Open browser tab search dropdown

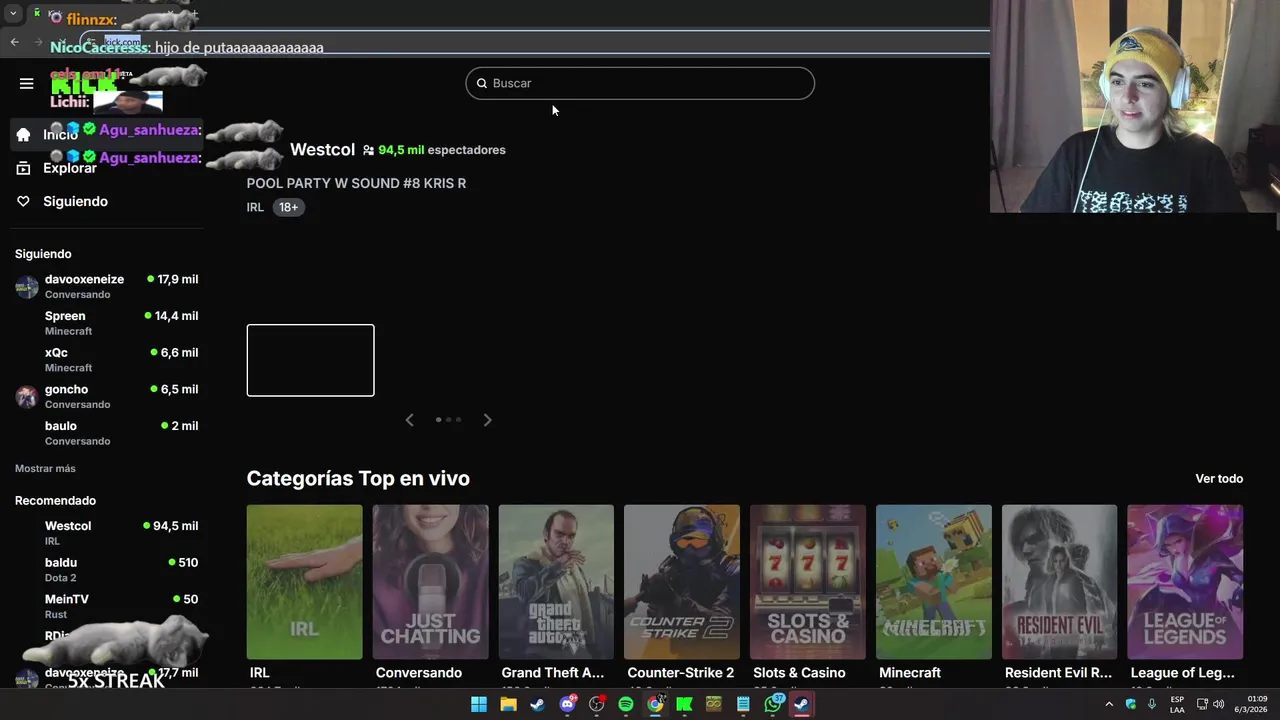point(13,14)
